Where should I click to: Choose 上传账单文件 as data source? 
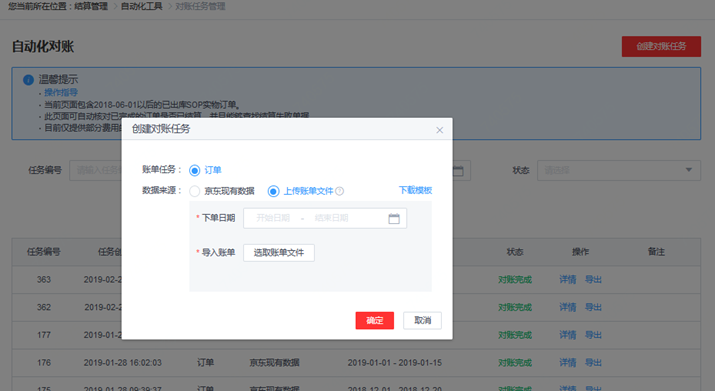coord(273,191)
